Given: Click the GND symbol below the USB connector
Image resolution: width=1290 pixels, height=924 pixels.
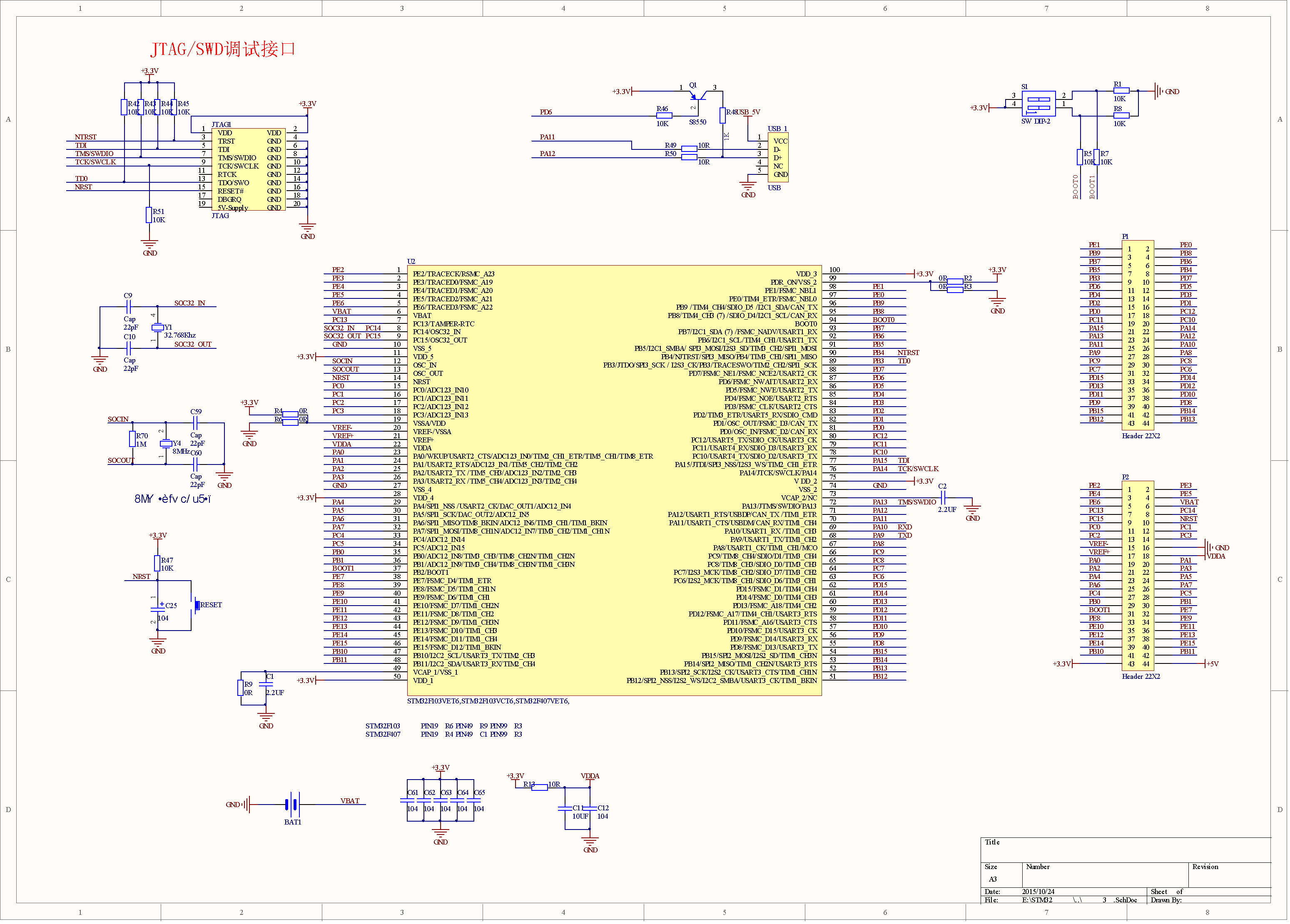Looking at the screenshot, I should (x=748, y=190).
